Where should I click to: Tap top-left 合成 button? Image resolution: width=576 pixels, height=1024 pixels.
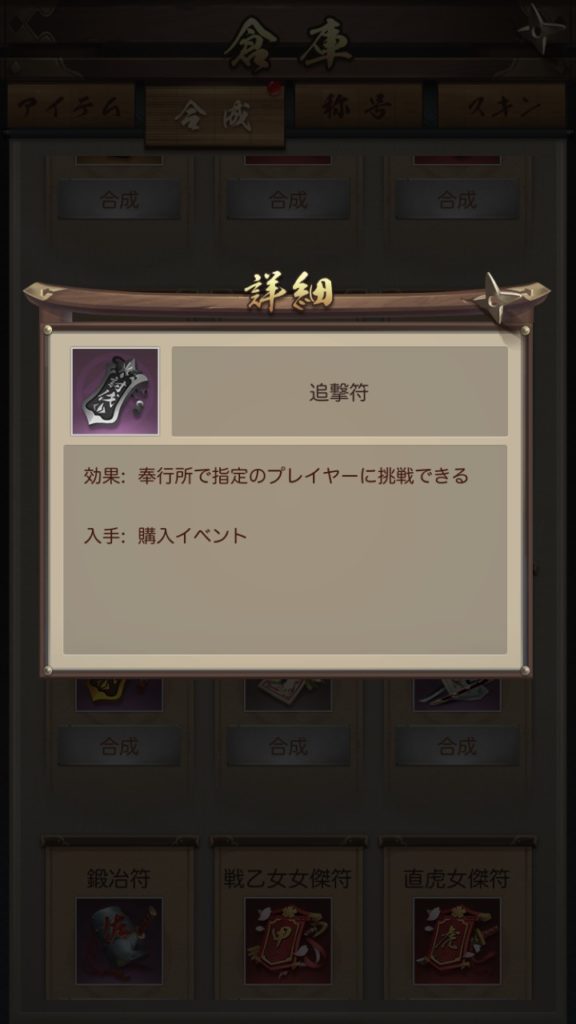coord(120,200)
